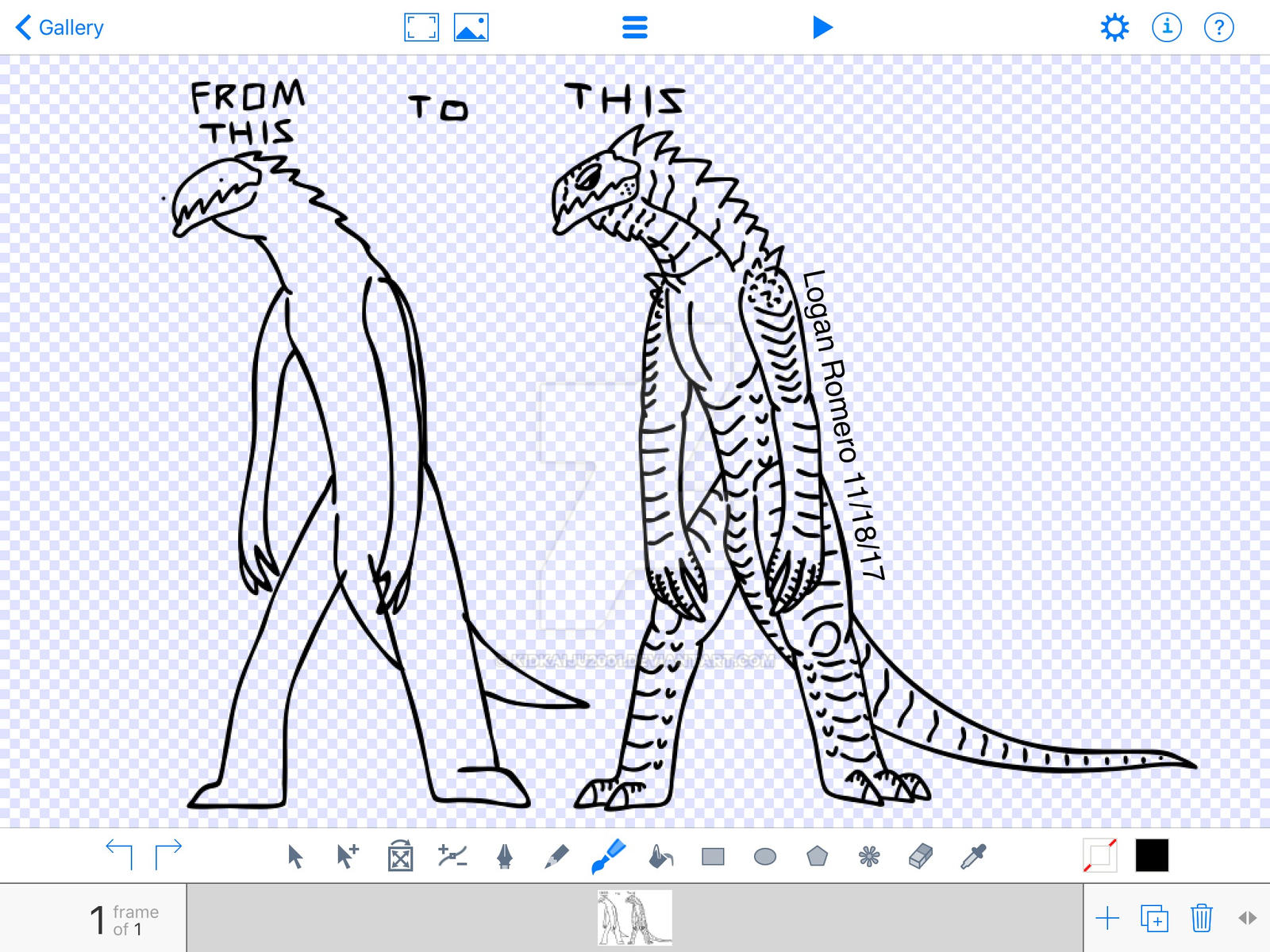Toggle the fullscreen fit view
Screen dimensions: 1270x952
point(421,26)
